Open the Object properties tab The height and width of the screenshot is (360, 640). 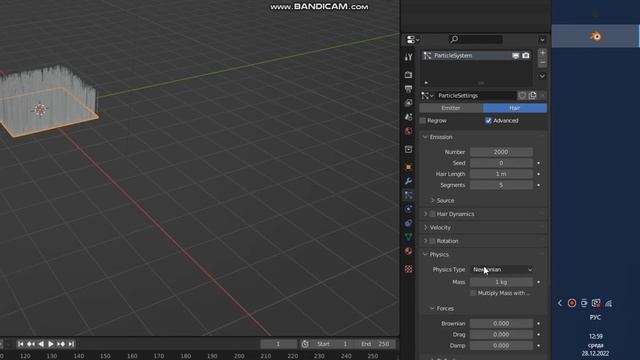pos(409,167)
